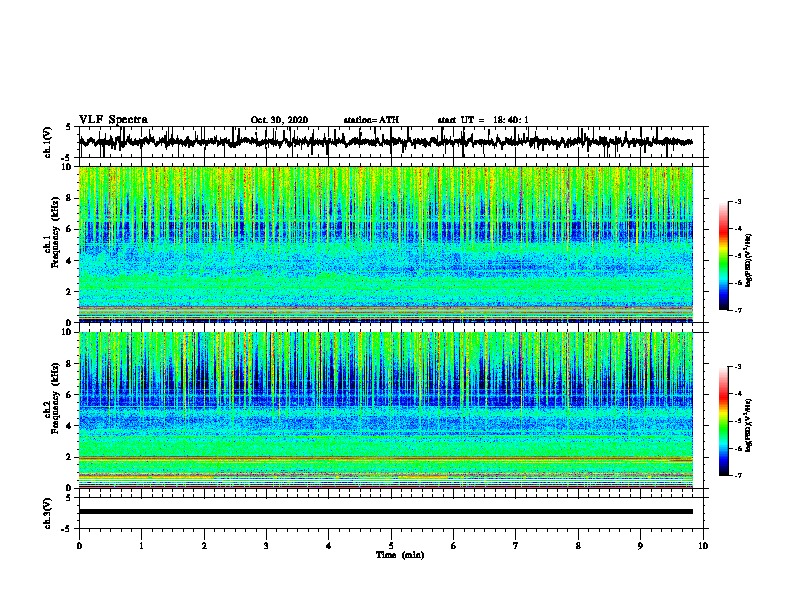Click the ch.2 PSD color scale bar
Image resolution: width=792 pixels, height=612 pixels.
724,421
